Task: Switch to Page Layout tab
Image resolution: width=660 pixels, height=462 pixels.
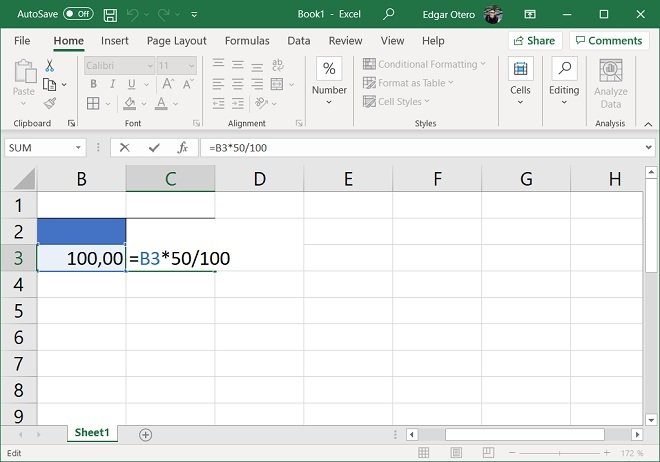Action: click(x=176, y=41)
